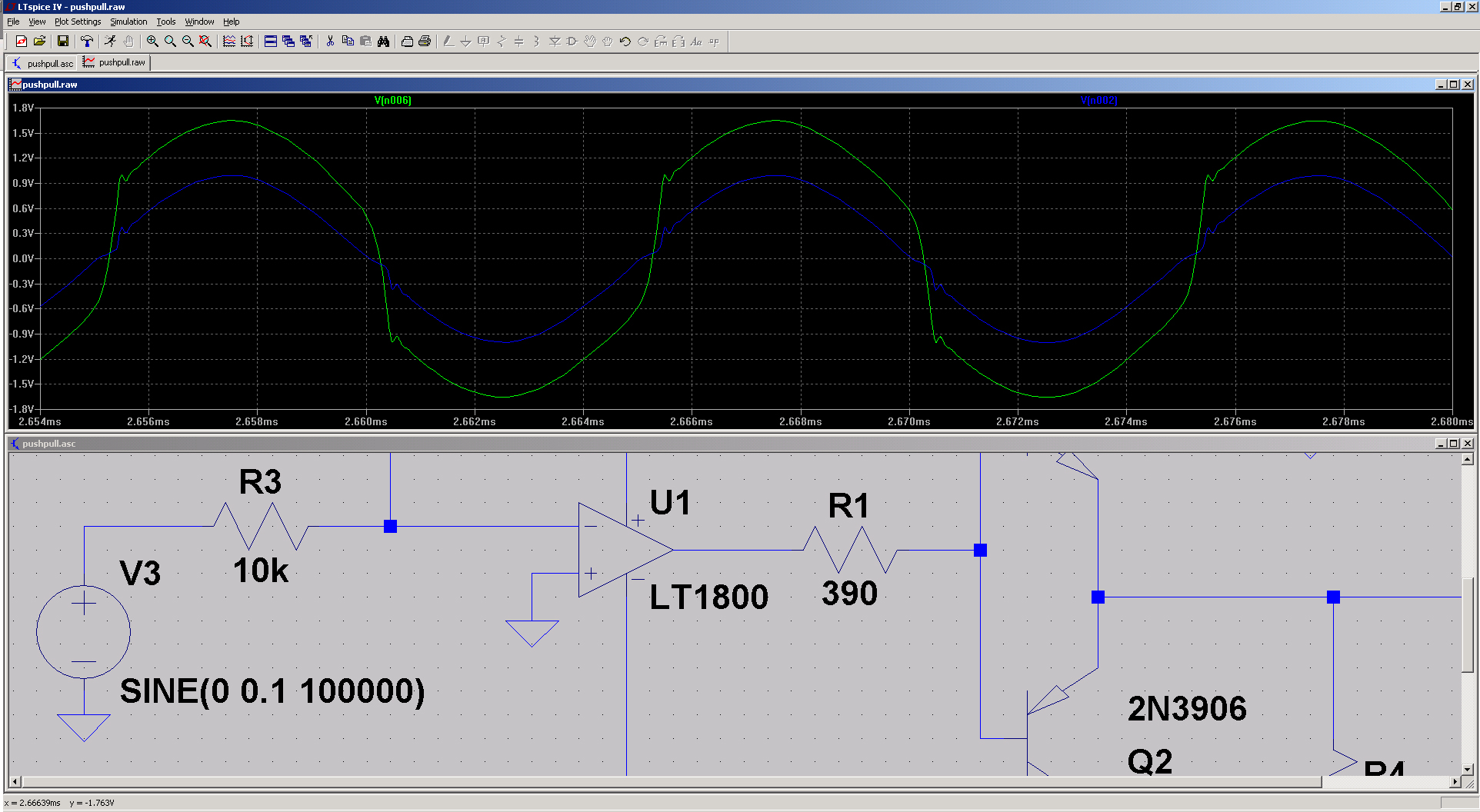This screenshot has height=812, width=1480.
Task: Minimize the pushpull.asc schematic window
Action: pyautogui.click(x=1440, y=444)
